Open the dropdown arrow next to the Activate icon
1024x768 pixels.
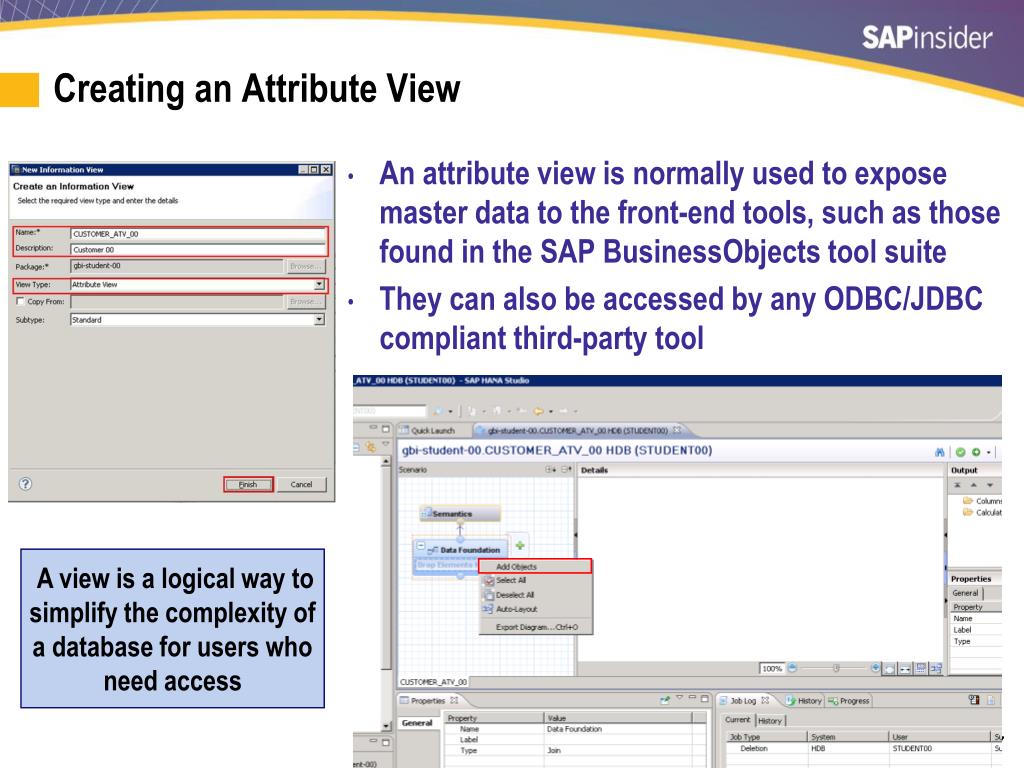pos(989,452)
